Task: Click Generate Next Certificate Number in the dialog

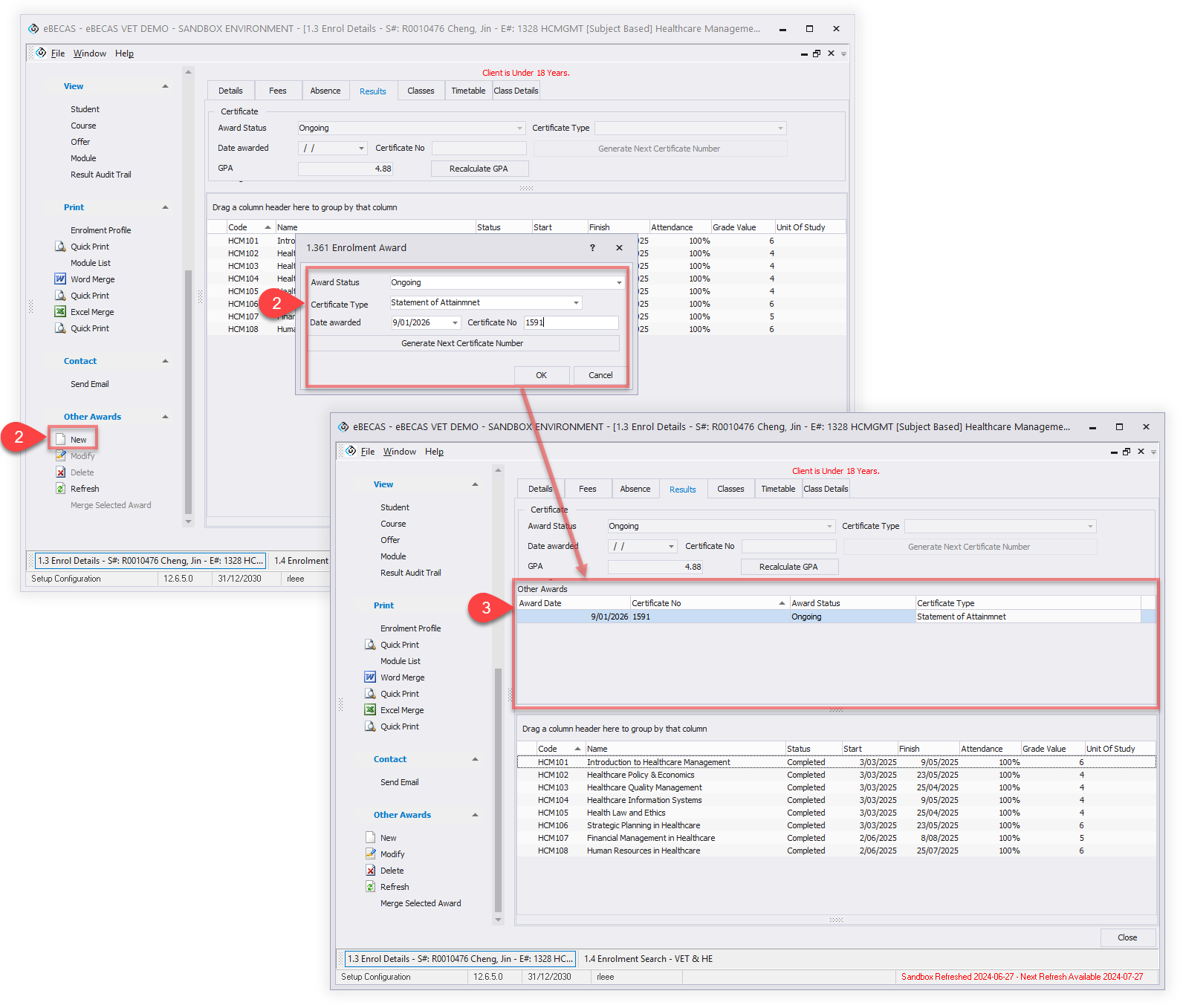Action: point(462,343)
